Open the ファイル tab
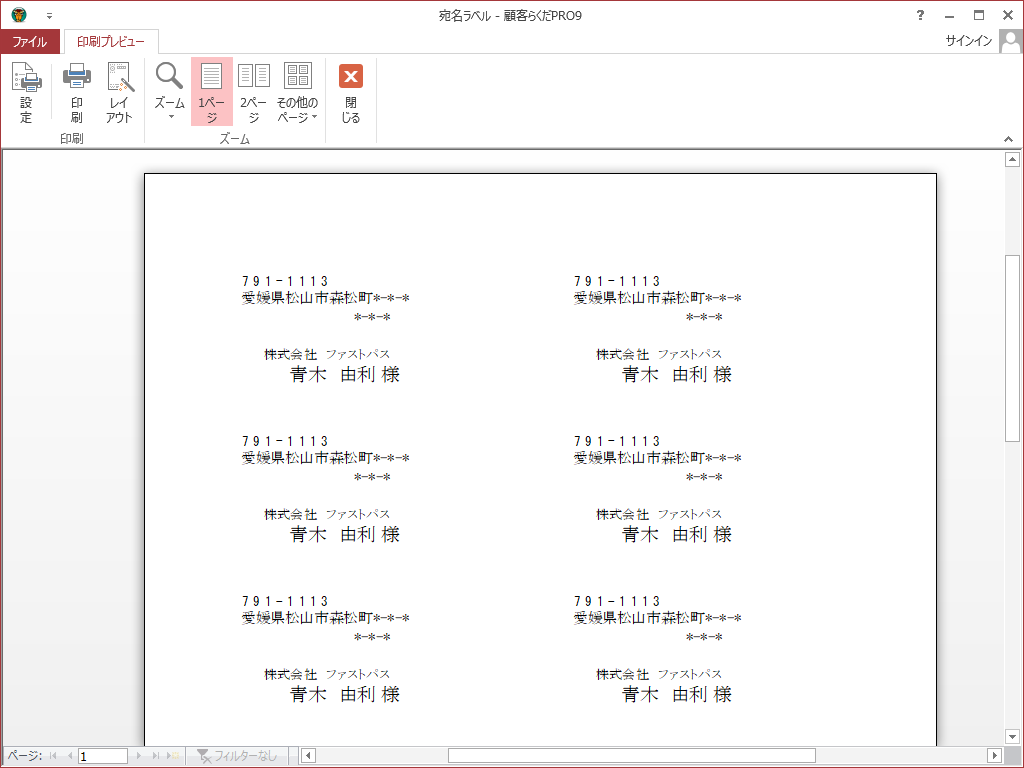 30,42
